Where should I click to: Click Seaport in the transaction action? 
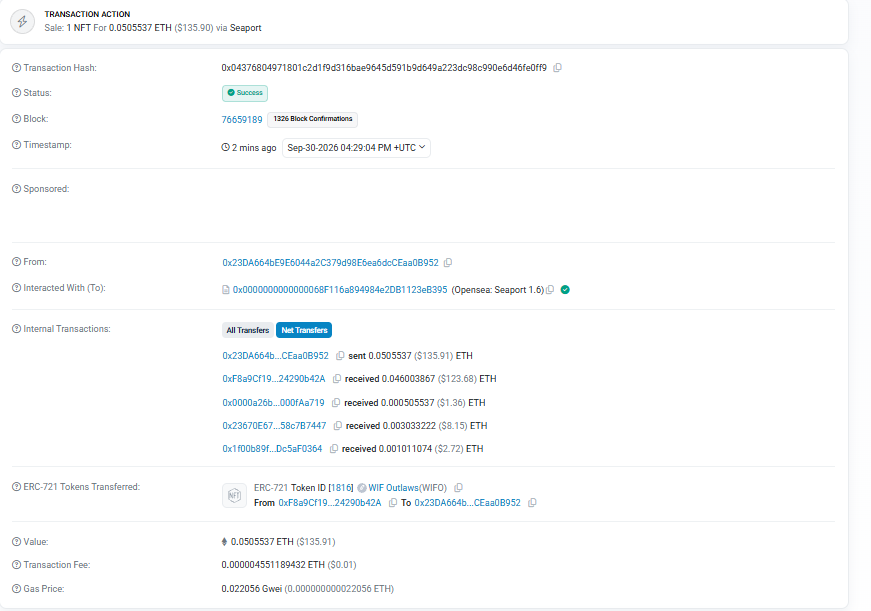pyautogui.click(x=246, y=28)
